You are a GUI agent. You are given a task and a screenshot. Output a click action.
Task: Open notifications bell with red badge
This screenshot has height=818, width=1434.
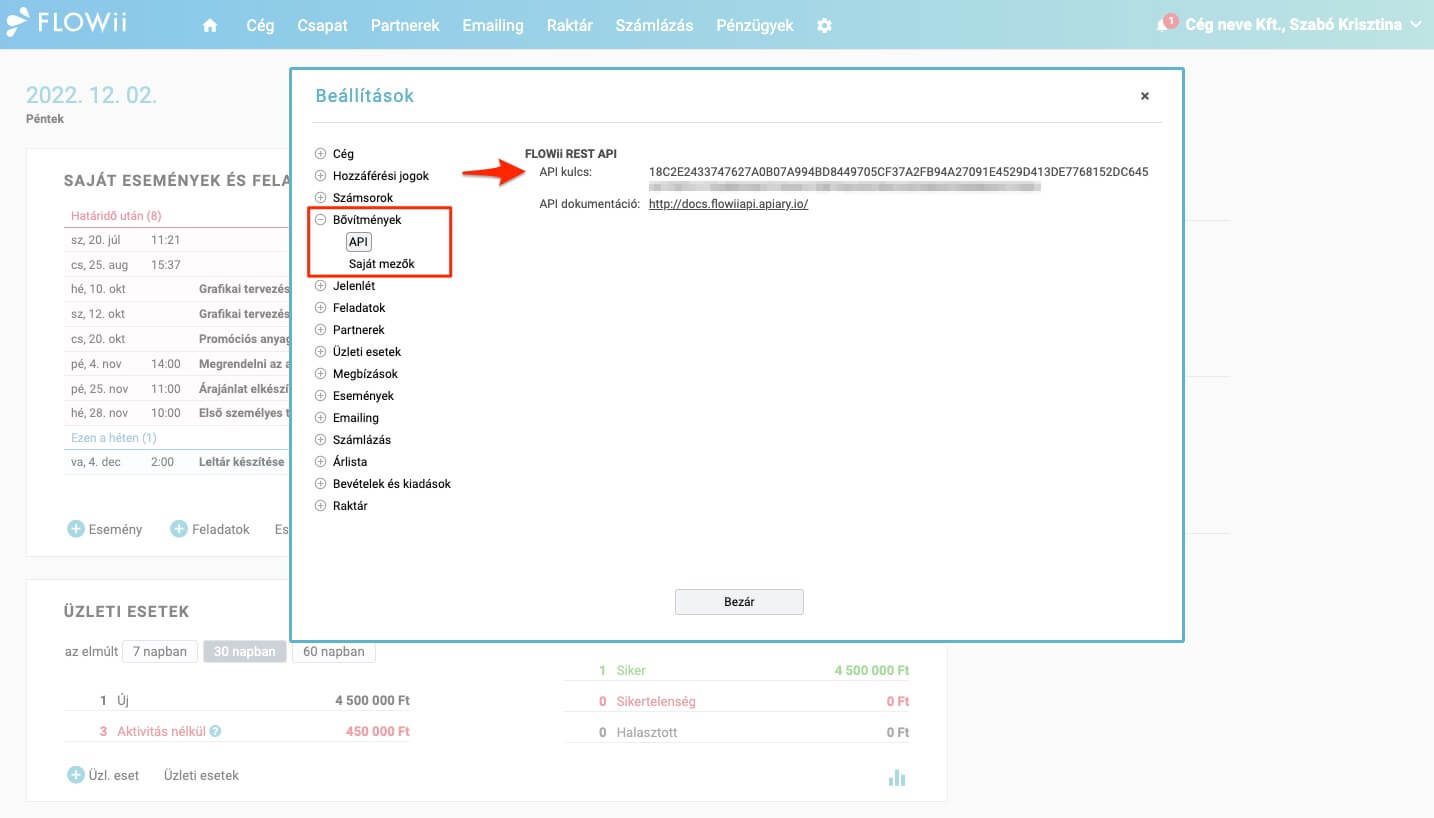1164,24
